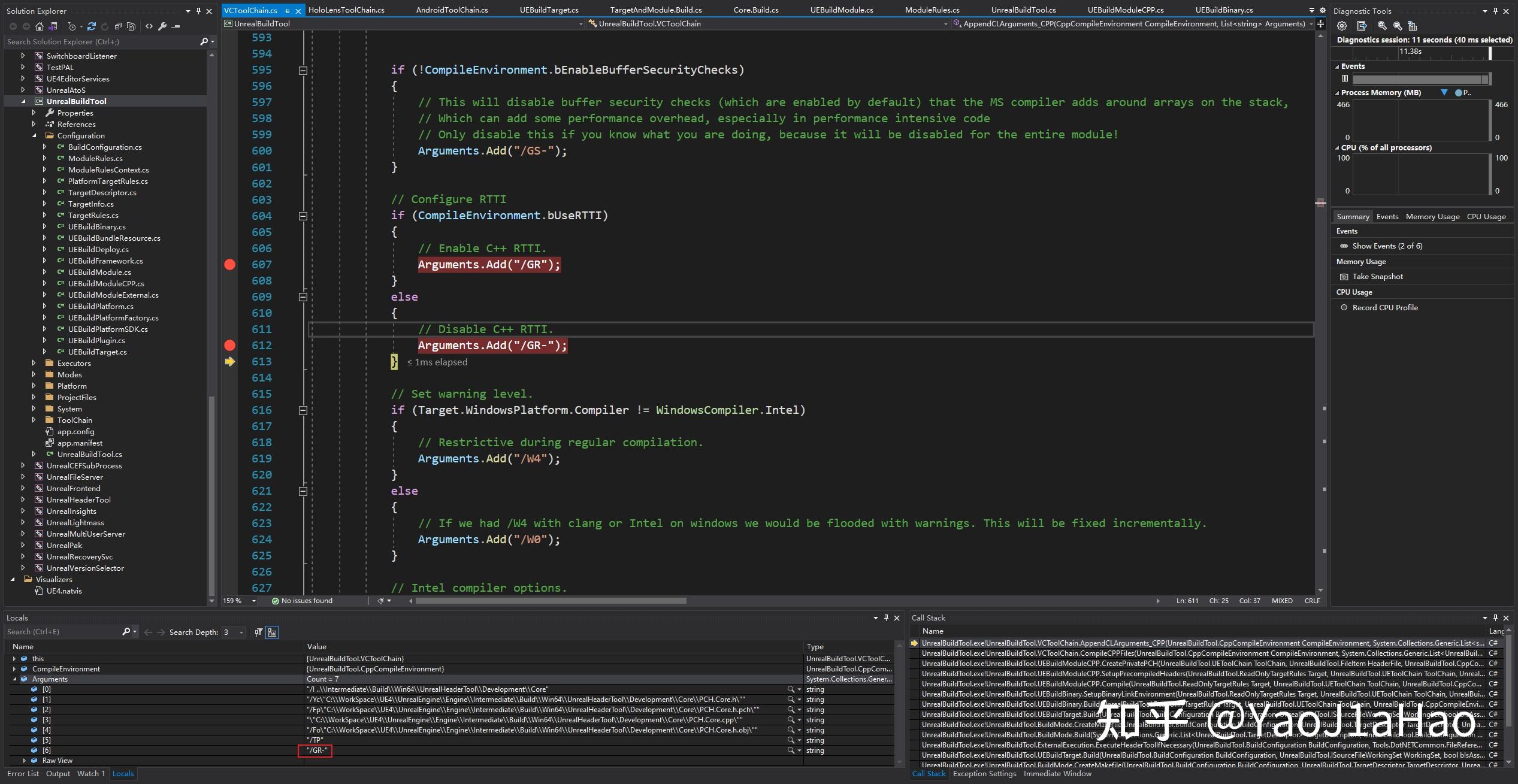This screenshot has height=784, width=1518.
Task: Collapse the code region at line 604
Action: pos(303,216)
